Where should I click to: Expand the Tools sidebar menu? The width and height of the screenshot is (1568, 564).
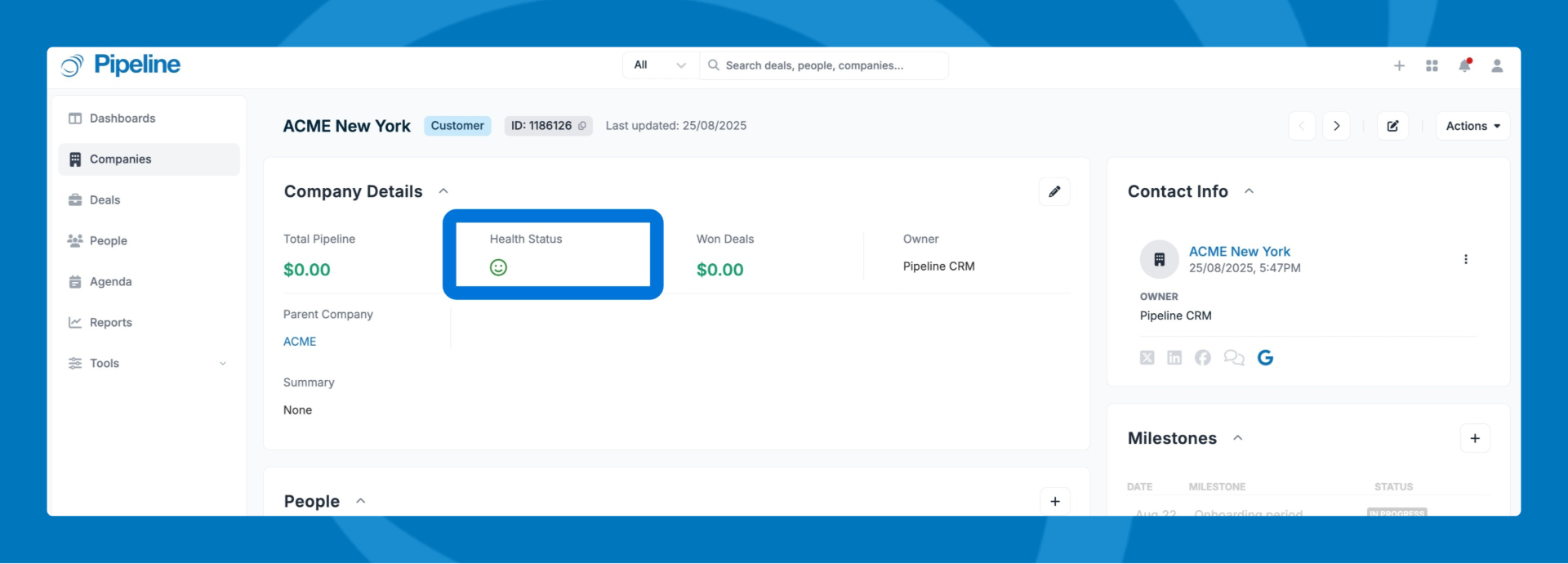click(149, 363)
